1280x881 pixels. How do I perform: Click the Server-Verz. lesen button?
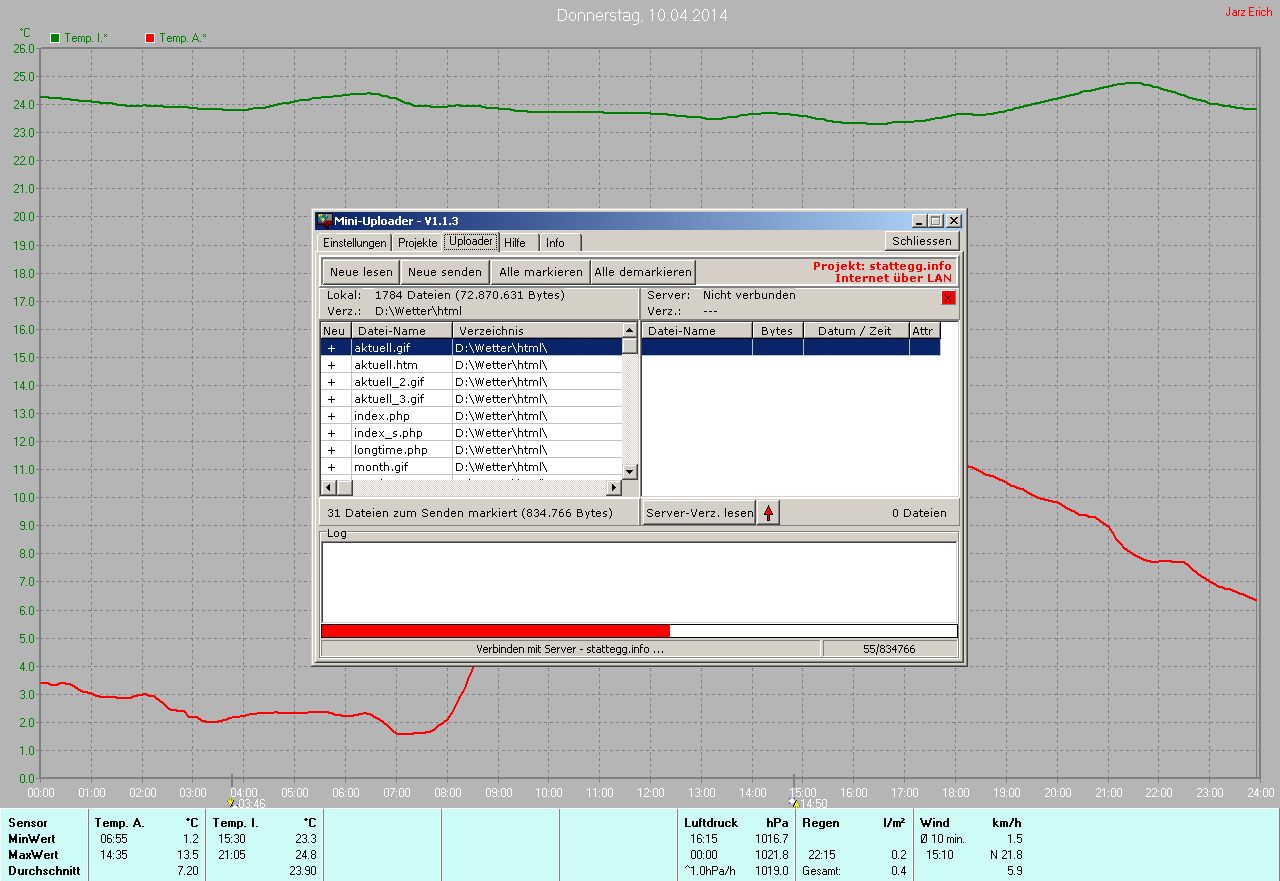point(698,513)
